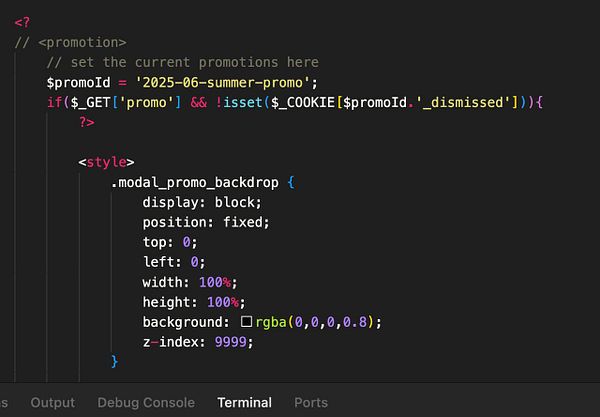The width and height of the screenshot is (600, 417).
Task: Click $_GET['promo'] in the if condition
Action: coord(126,102)
